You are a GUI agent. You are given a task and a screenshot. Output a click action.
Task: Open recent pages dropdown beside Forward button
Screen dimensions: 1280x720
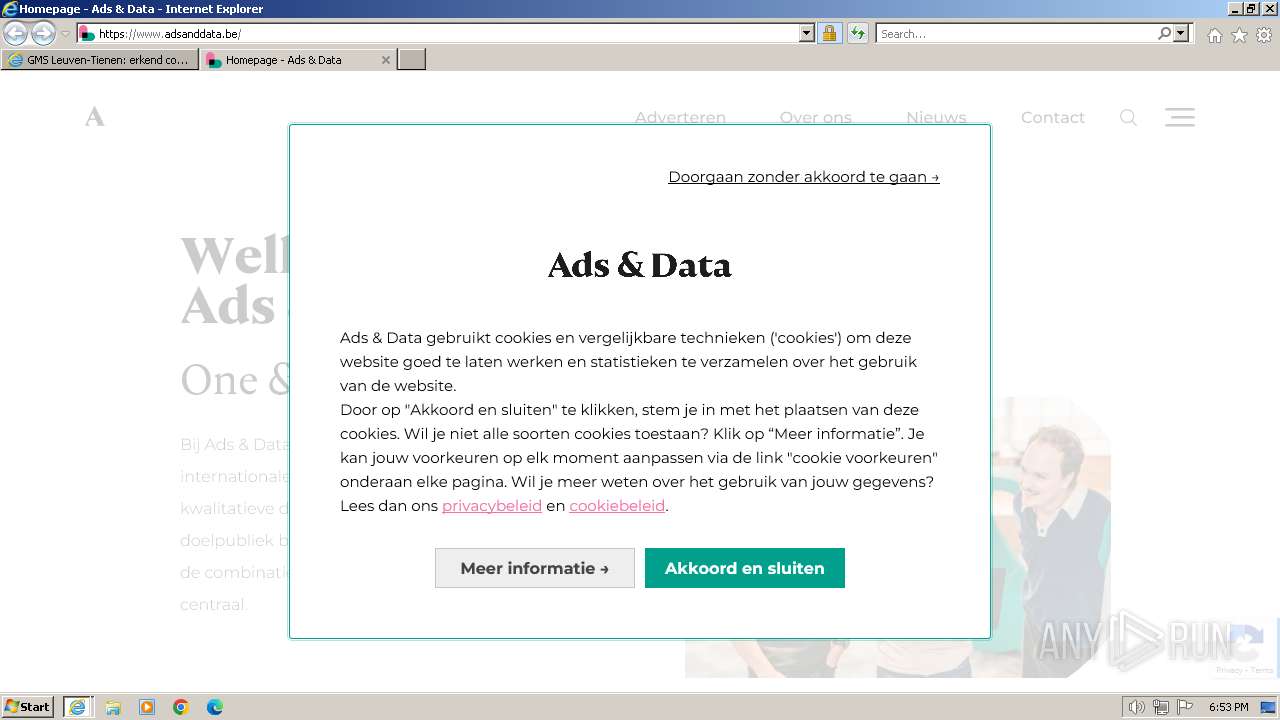point(66,34)
